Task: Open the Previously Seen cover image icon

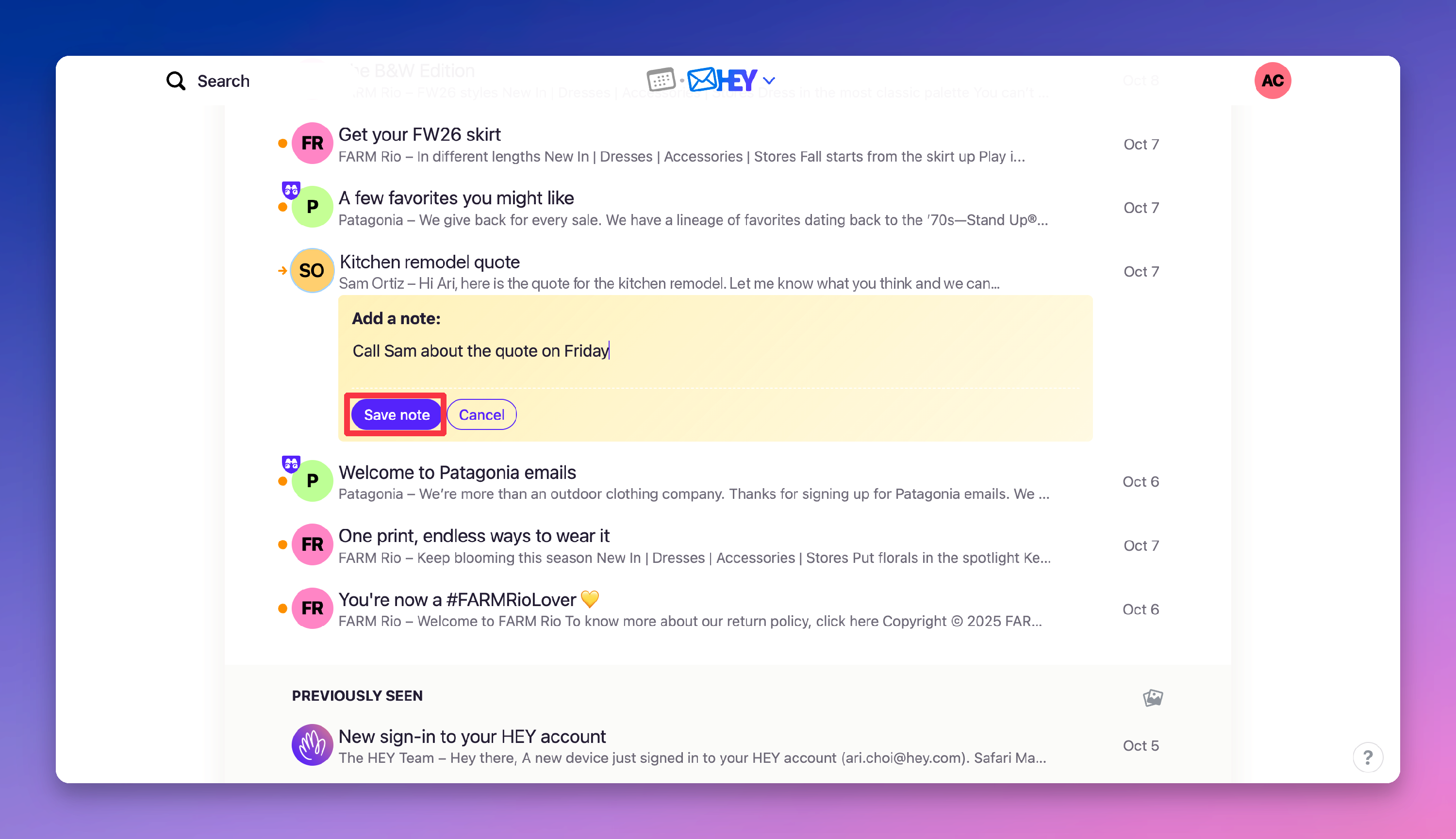Action: pyautogui.click(x=1153, y=698)
